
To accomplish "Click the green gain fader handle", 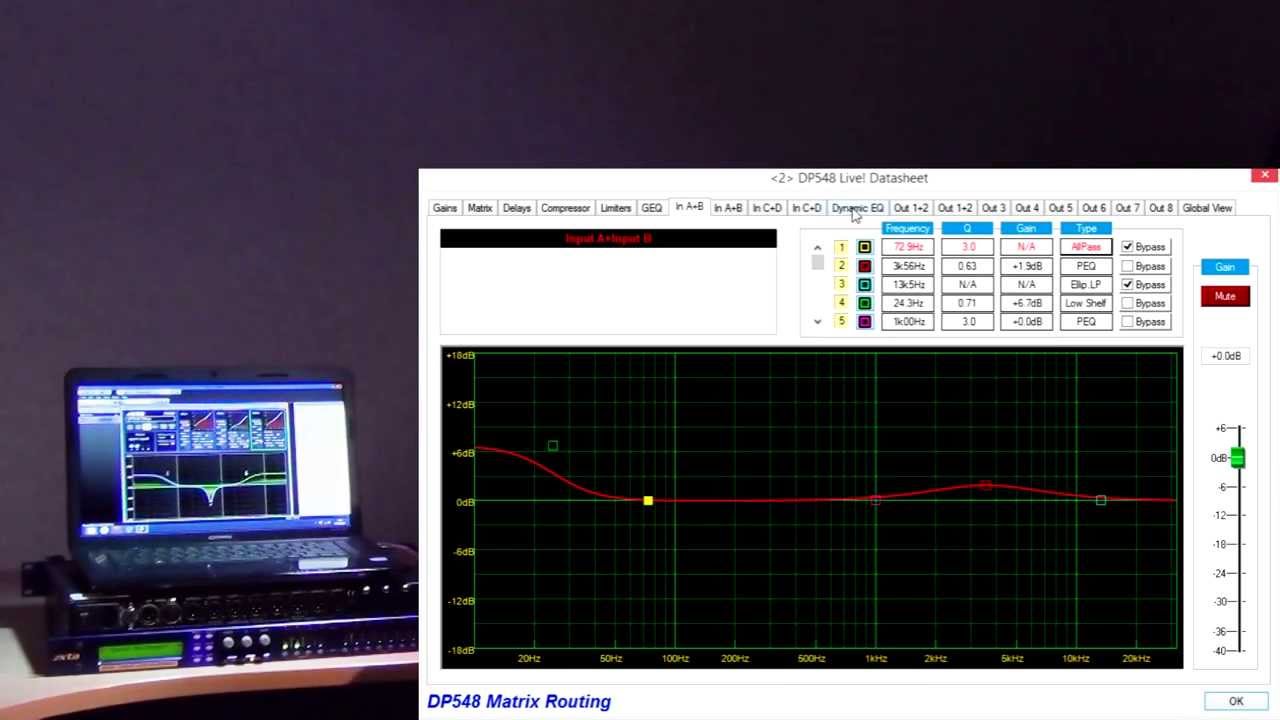I will click(1238, 458).
